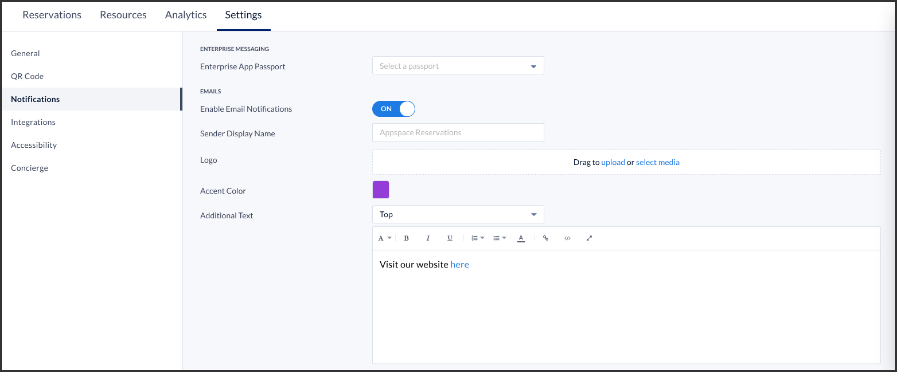Expand editor to fullscreen
Image resolution: width=897 pixels, height=372 pixels.
(x=589, y=238)
